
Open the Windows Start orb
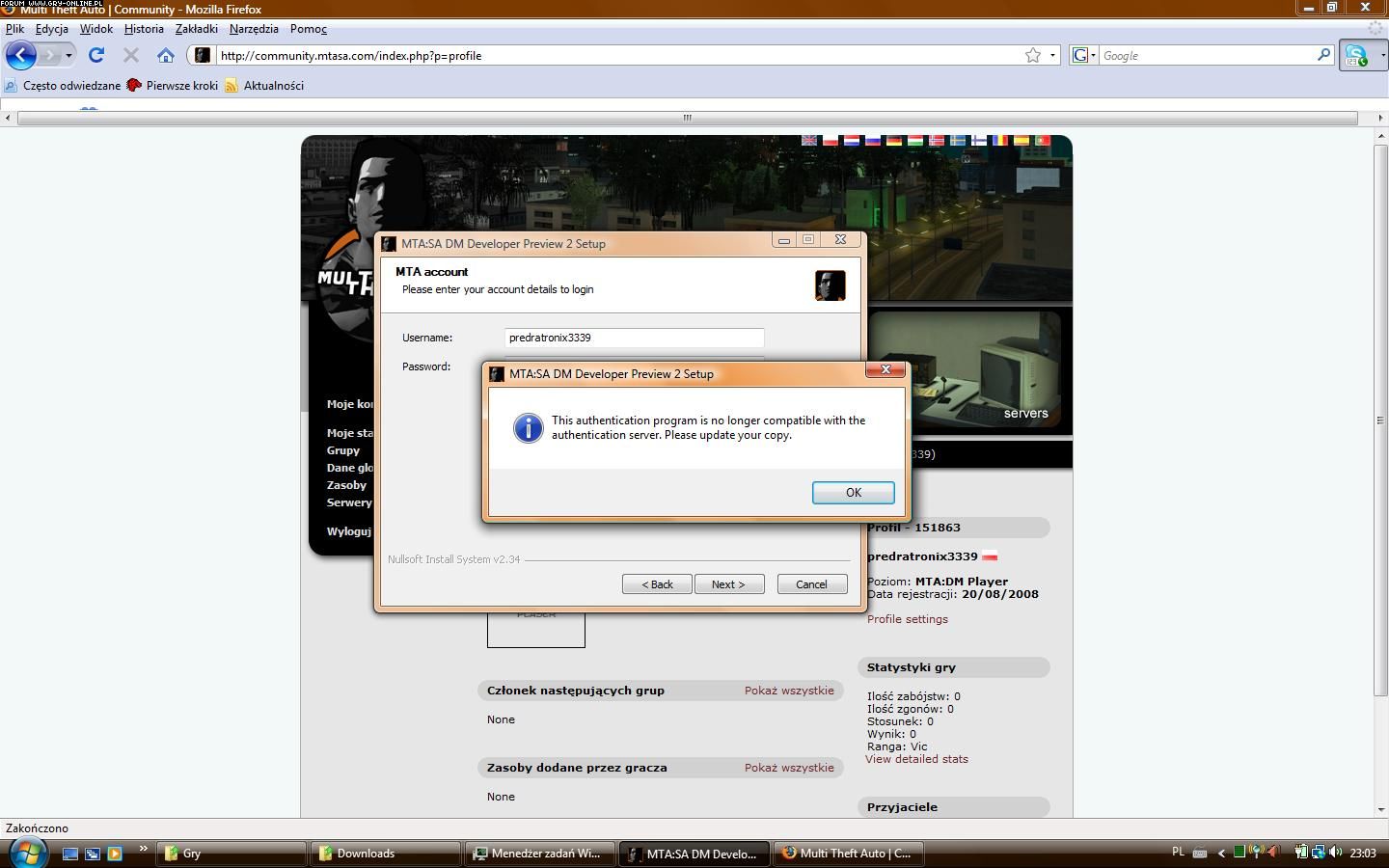click(27, 853)
